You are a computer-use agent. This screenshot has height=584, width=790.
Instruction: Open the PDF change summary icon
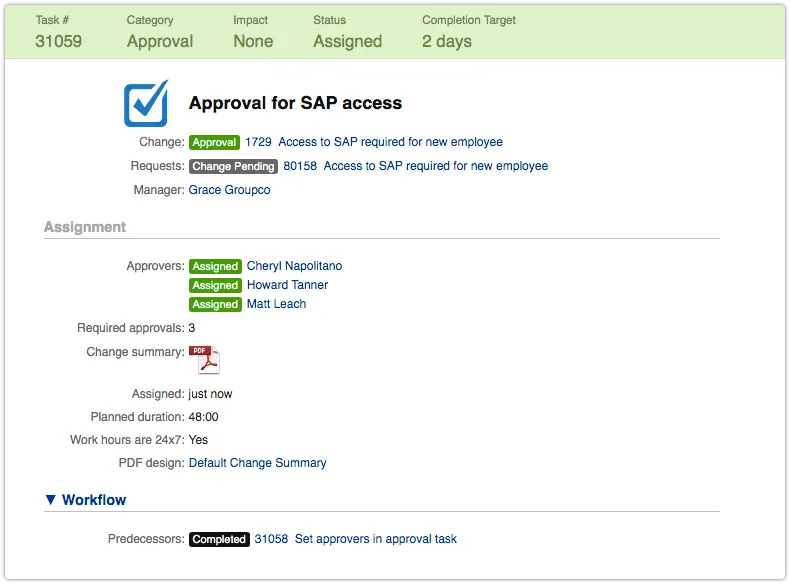[x=205, y=359]
